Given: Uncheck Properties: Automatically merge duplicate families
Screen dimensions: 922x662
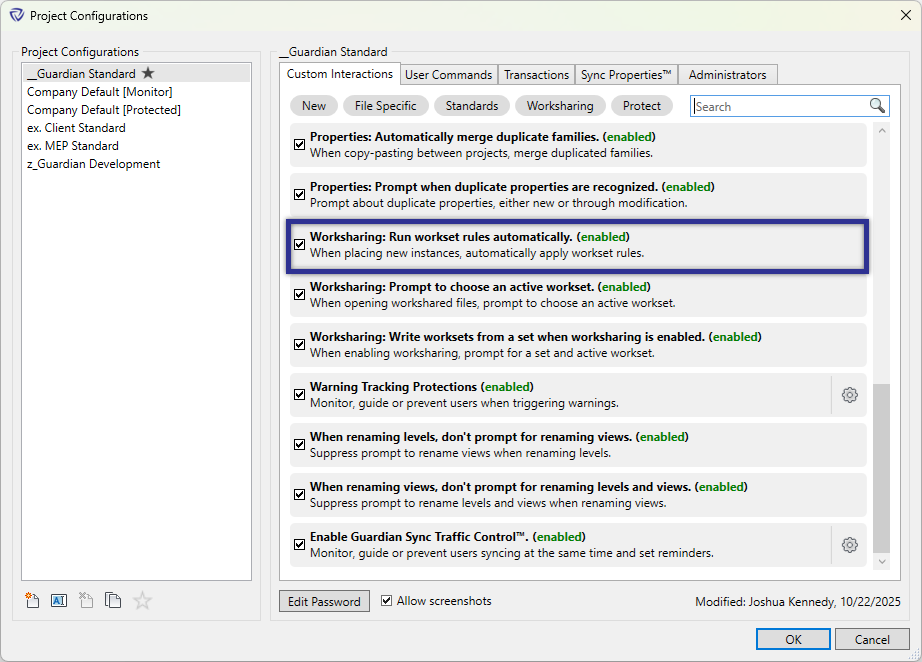Looking at the screenshot, I should tap(299, 144).
